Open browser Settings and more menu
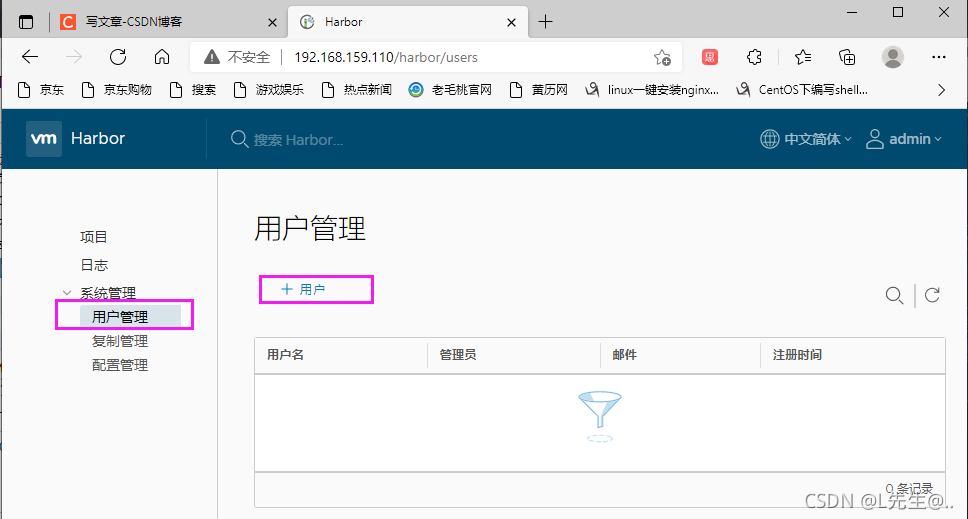Image resolution: width=968 pixels, height=519 pixels. (938, 57)
